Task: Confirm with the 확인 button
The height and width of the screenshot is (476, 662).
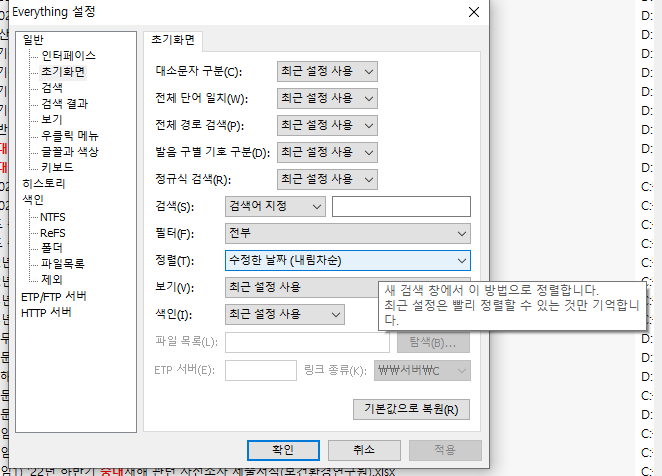Action: (x=283, y=450)
